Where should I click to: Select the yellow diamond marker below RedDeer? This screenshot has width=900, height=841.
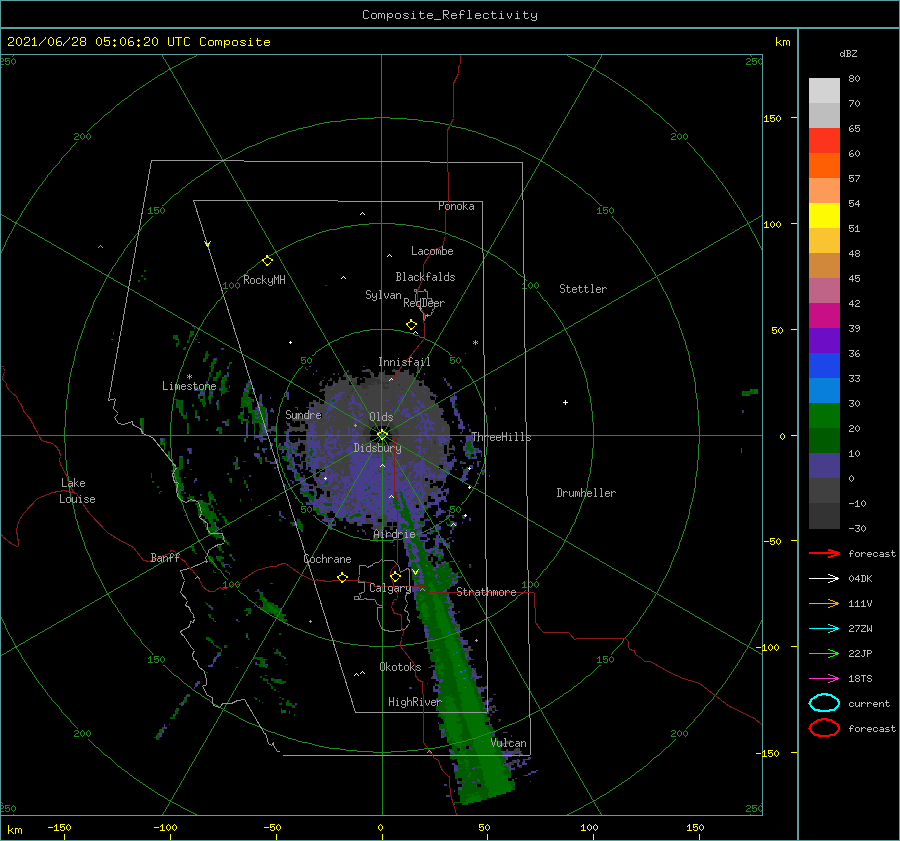[x=411, y=325]
